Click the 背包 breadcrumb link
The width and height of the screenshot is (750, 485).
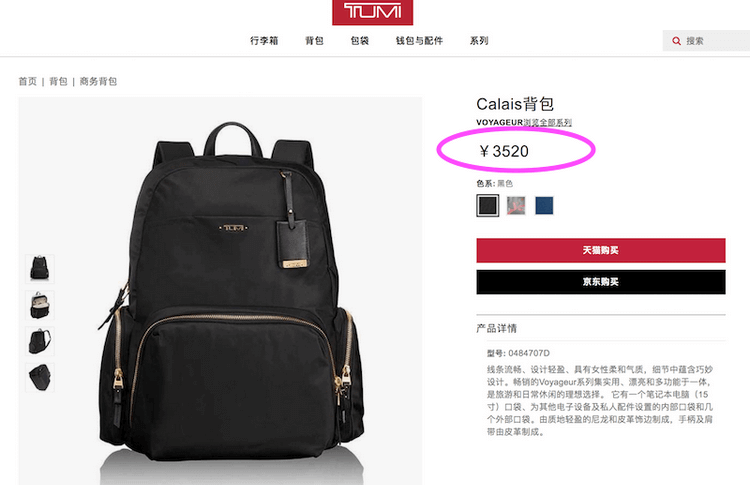(x=58, y=81)
